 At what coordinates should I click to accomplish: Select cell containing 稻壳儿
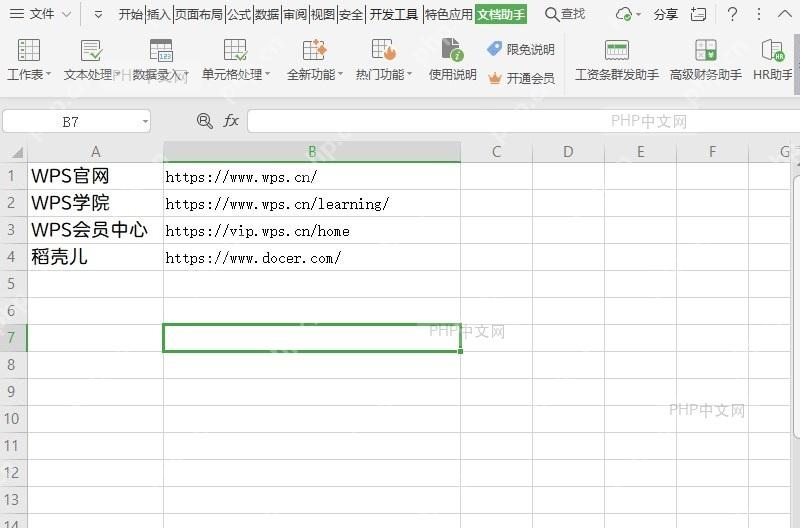click(95, 257)
